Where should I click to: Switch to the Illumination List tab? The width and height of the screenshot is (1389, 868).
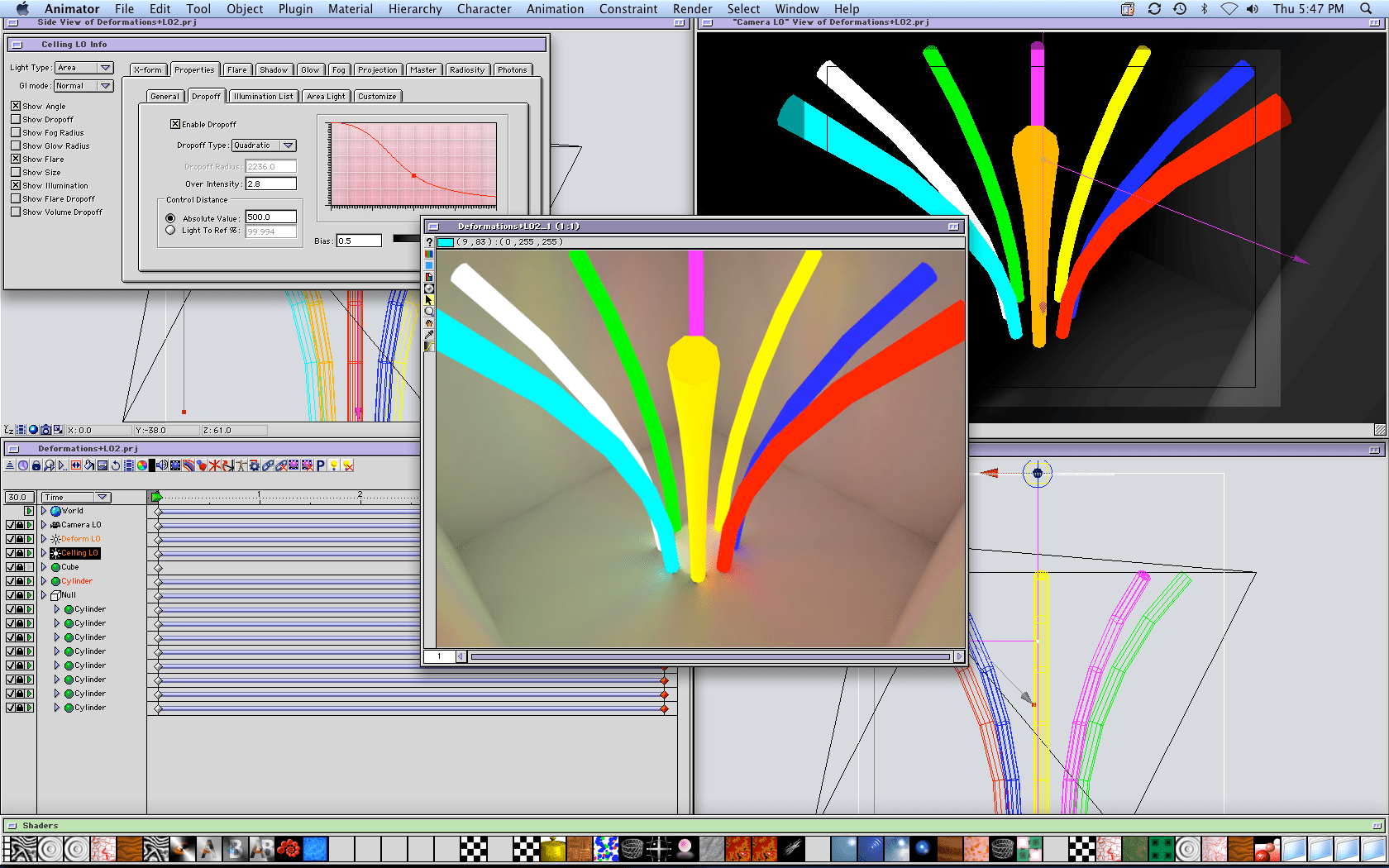(263, 97)
